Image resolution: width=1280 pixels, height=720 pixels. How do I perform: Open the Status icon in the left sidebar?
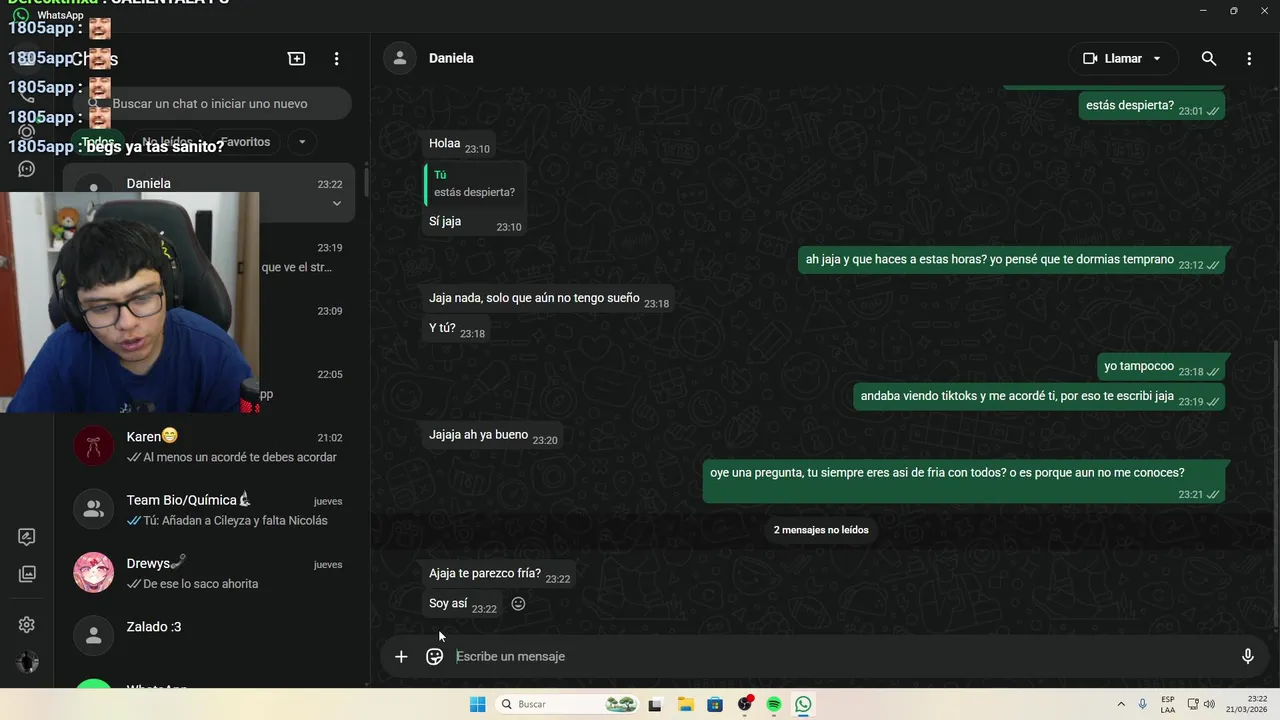point(27,131)
